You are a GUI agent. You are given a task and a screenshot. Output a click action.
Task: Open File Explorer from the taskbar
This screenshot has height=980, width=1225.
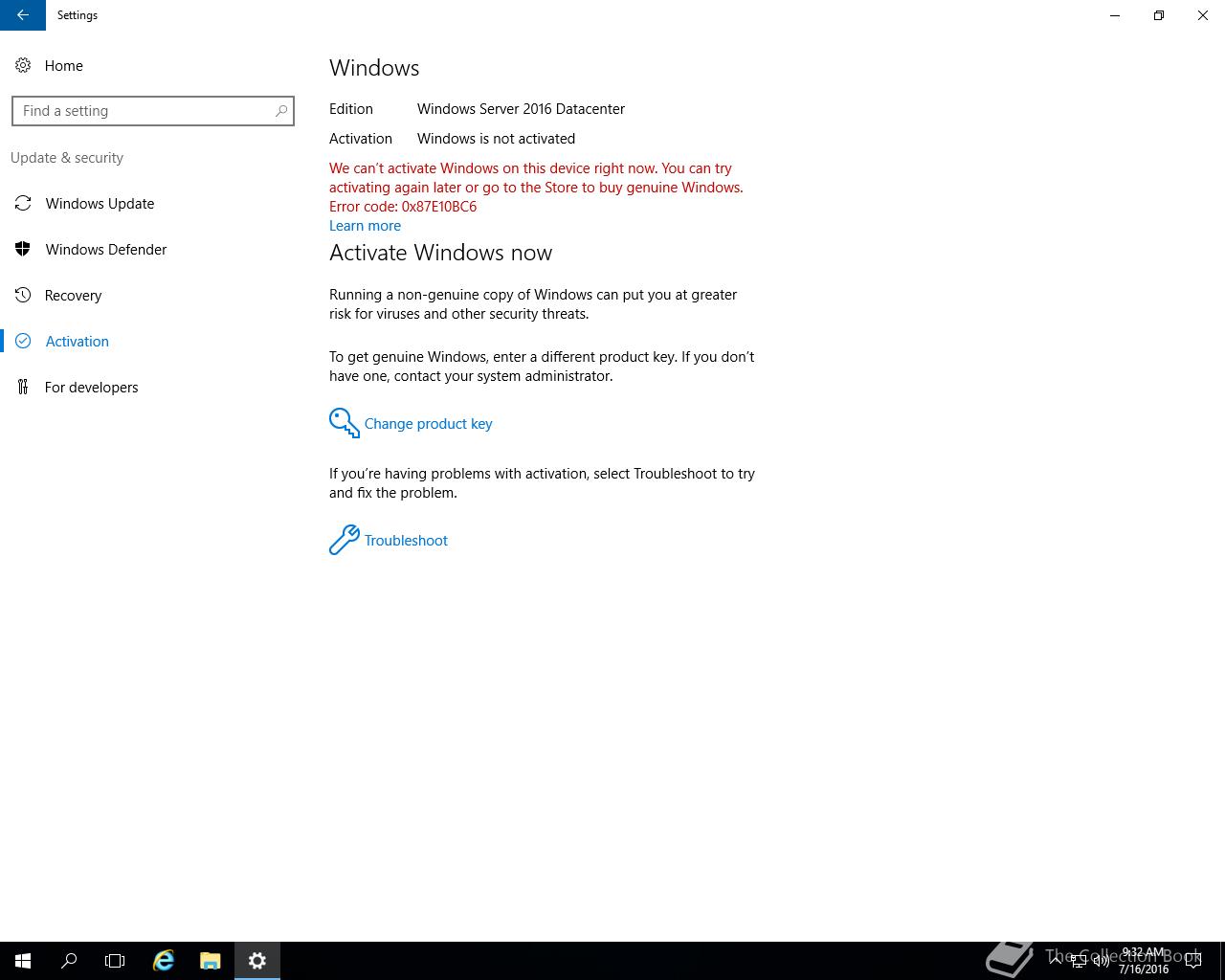click(211, 961)
